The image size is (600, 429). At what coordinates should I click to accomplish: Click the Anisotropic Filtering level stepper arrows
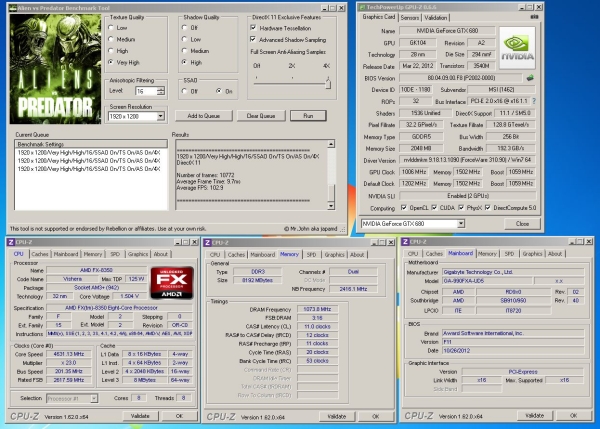coord(161,91)
